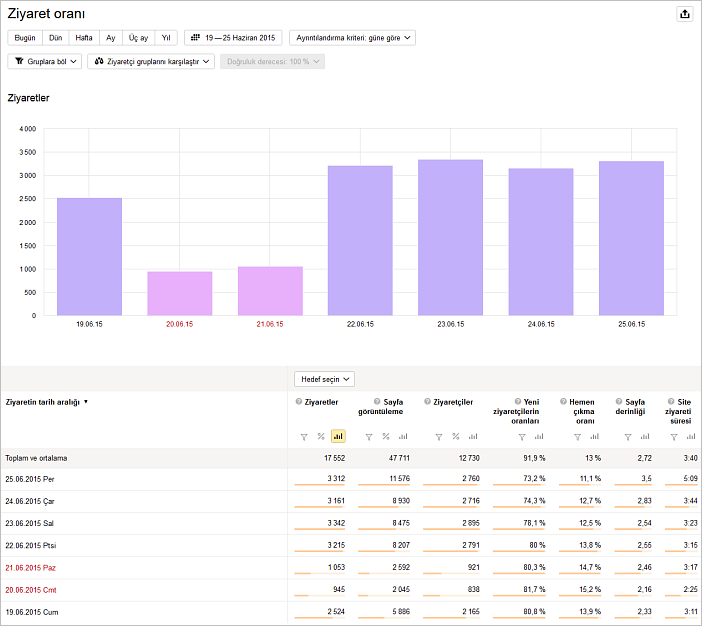Show Ziyaretçiler as percentages

coord(456,436)
